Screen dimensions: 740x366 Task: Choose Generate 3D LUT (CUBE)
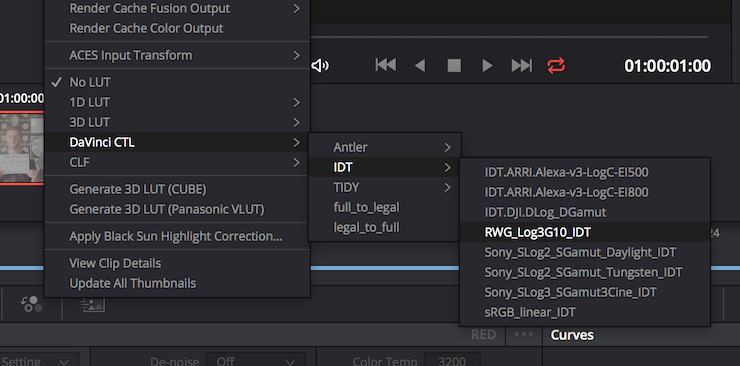(x=177, y=189)
